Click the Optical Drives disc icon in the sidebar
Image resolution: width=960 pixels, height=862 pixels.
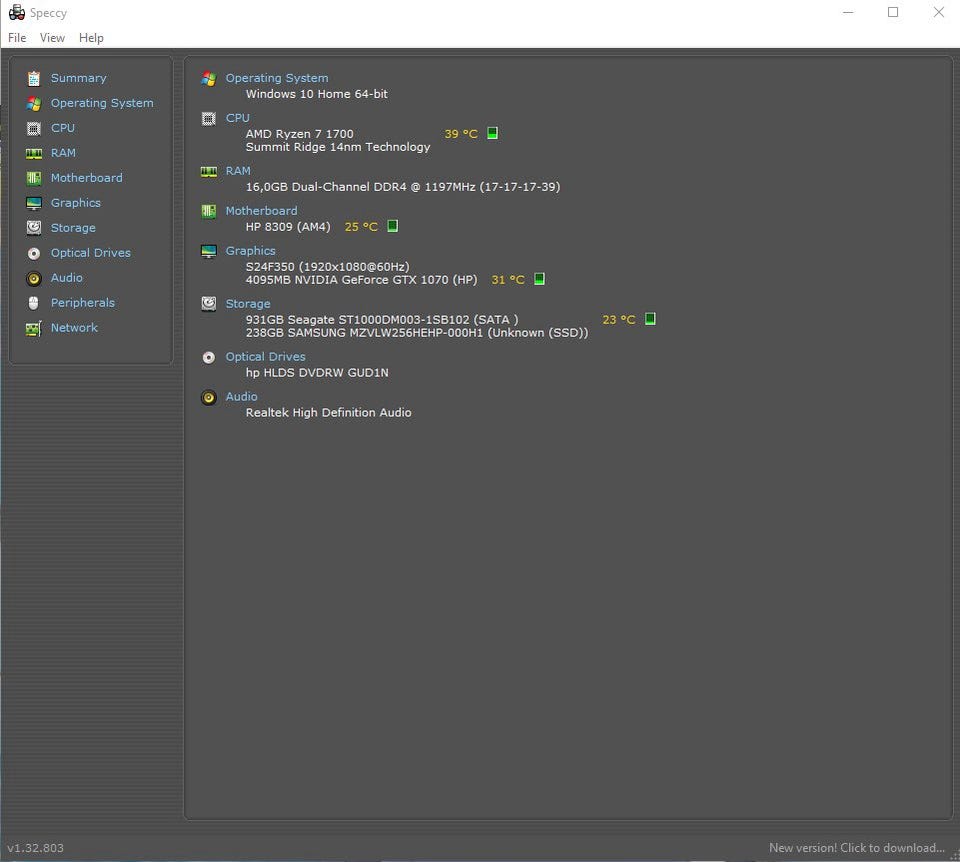34,253
